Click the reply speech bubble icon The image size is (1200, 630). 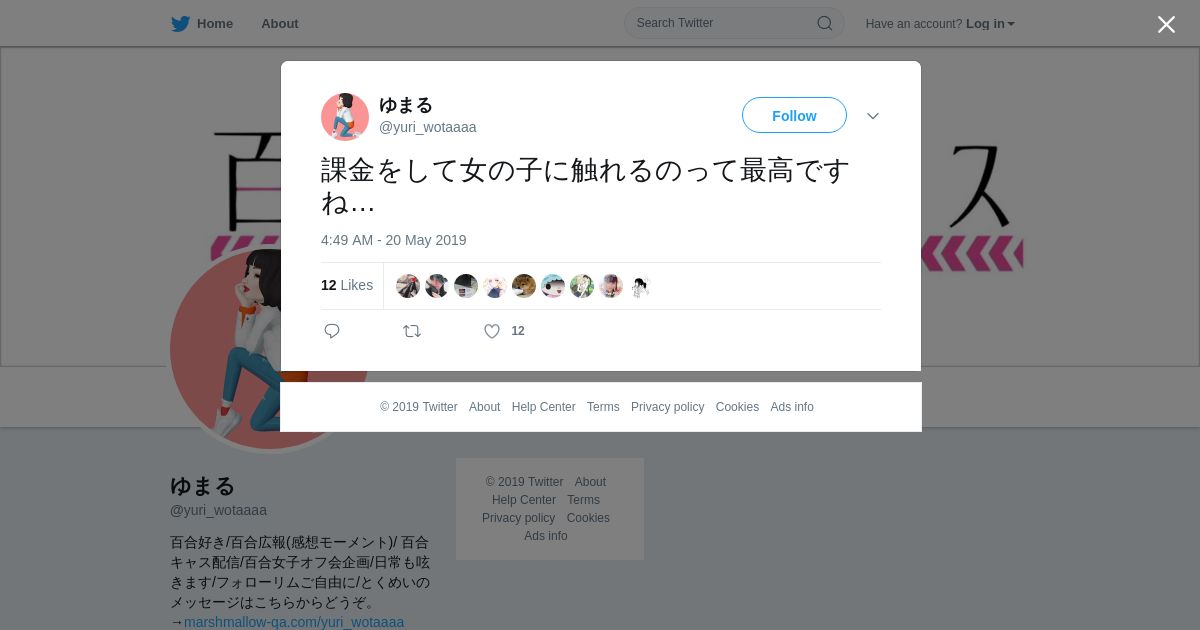click(x=332, y=331)
